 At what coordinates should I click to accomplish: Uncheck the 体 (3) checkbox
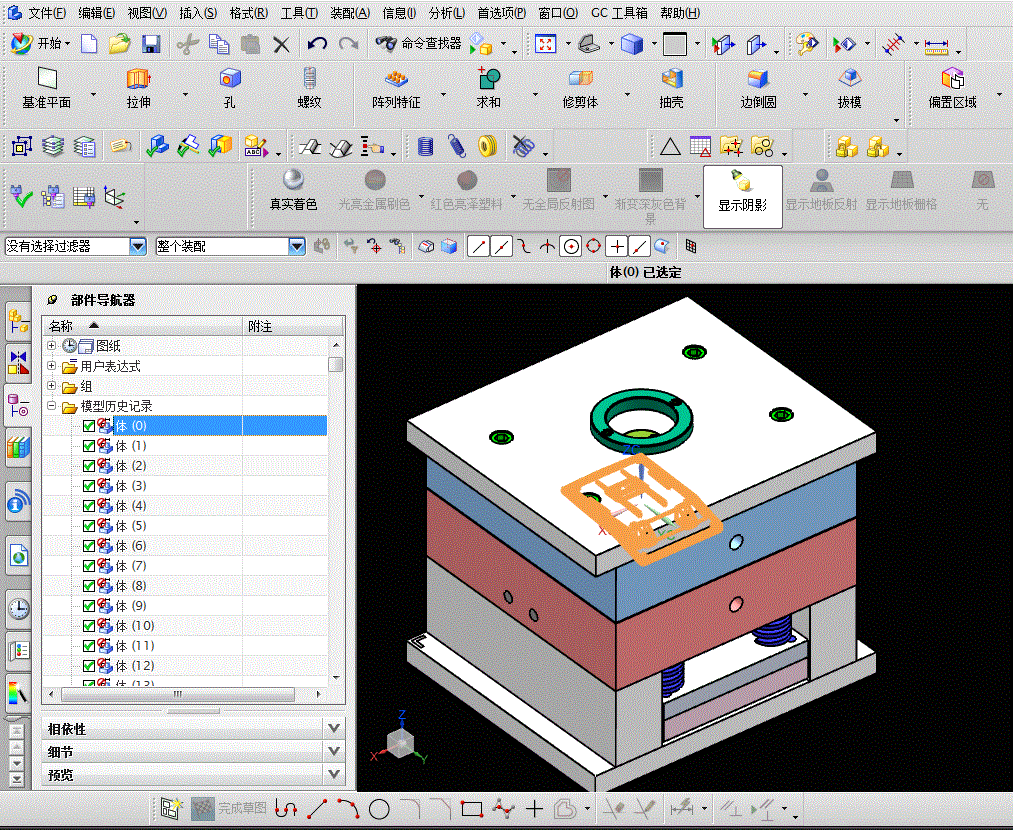(x=89, y=486)
